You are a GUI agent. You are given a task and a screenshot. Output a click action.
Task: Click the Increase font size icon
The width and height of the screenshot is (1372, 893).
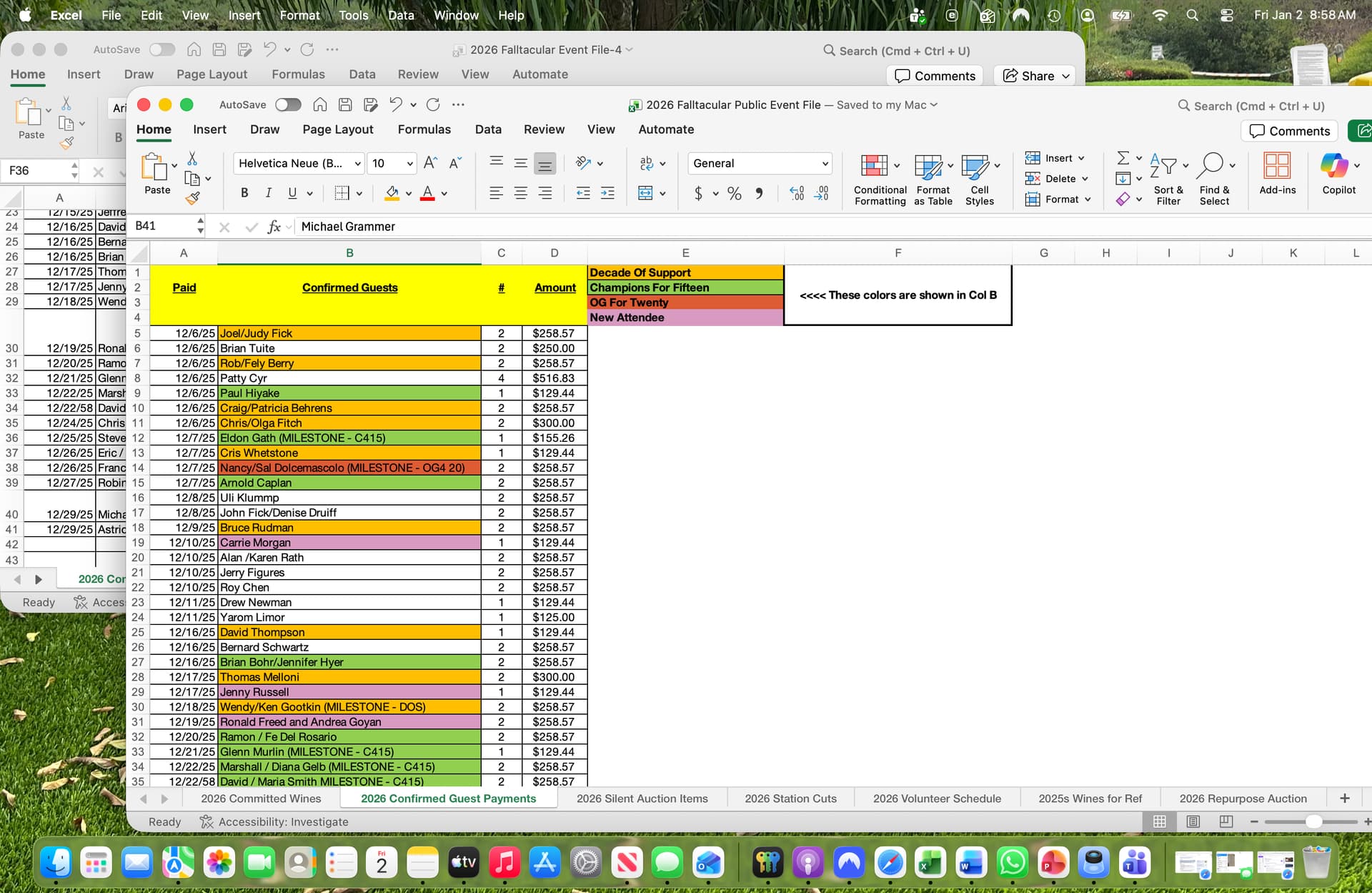point(430,163)
